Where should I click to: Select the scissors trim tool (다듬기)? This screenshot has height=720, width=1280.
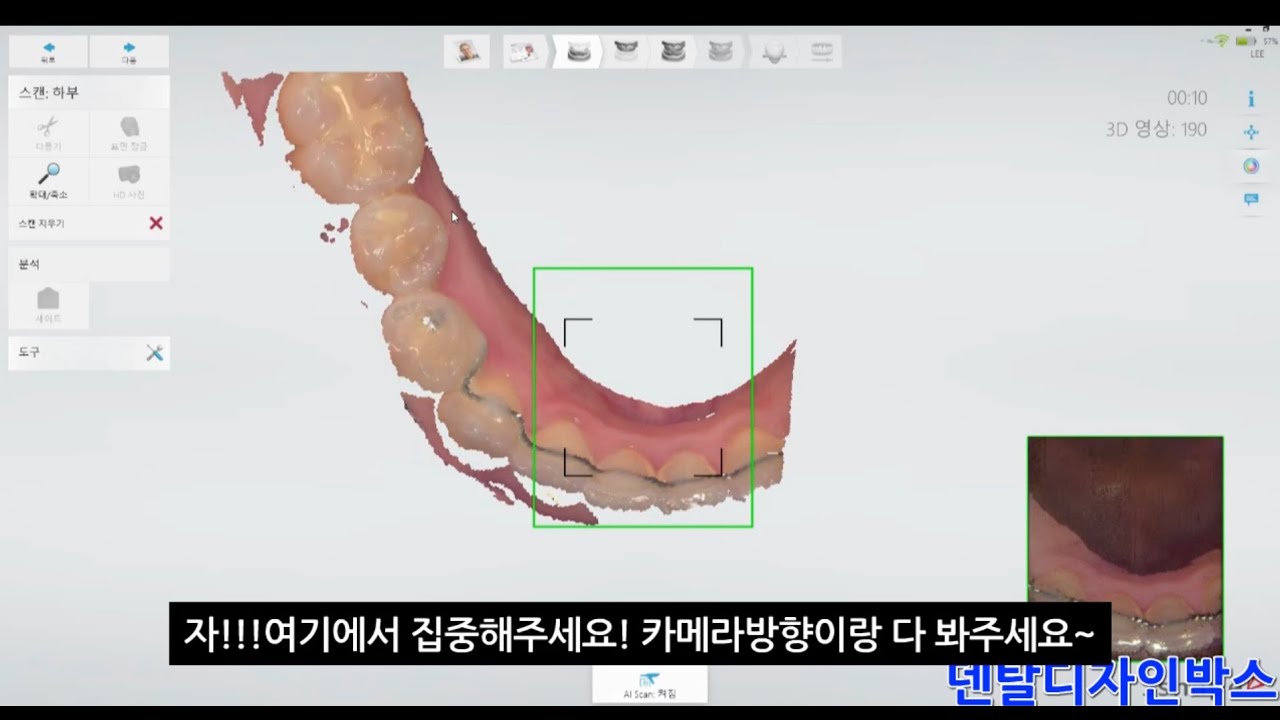[x=48, y=134]
